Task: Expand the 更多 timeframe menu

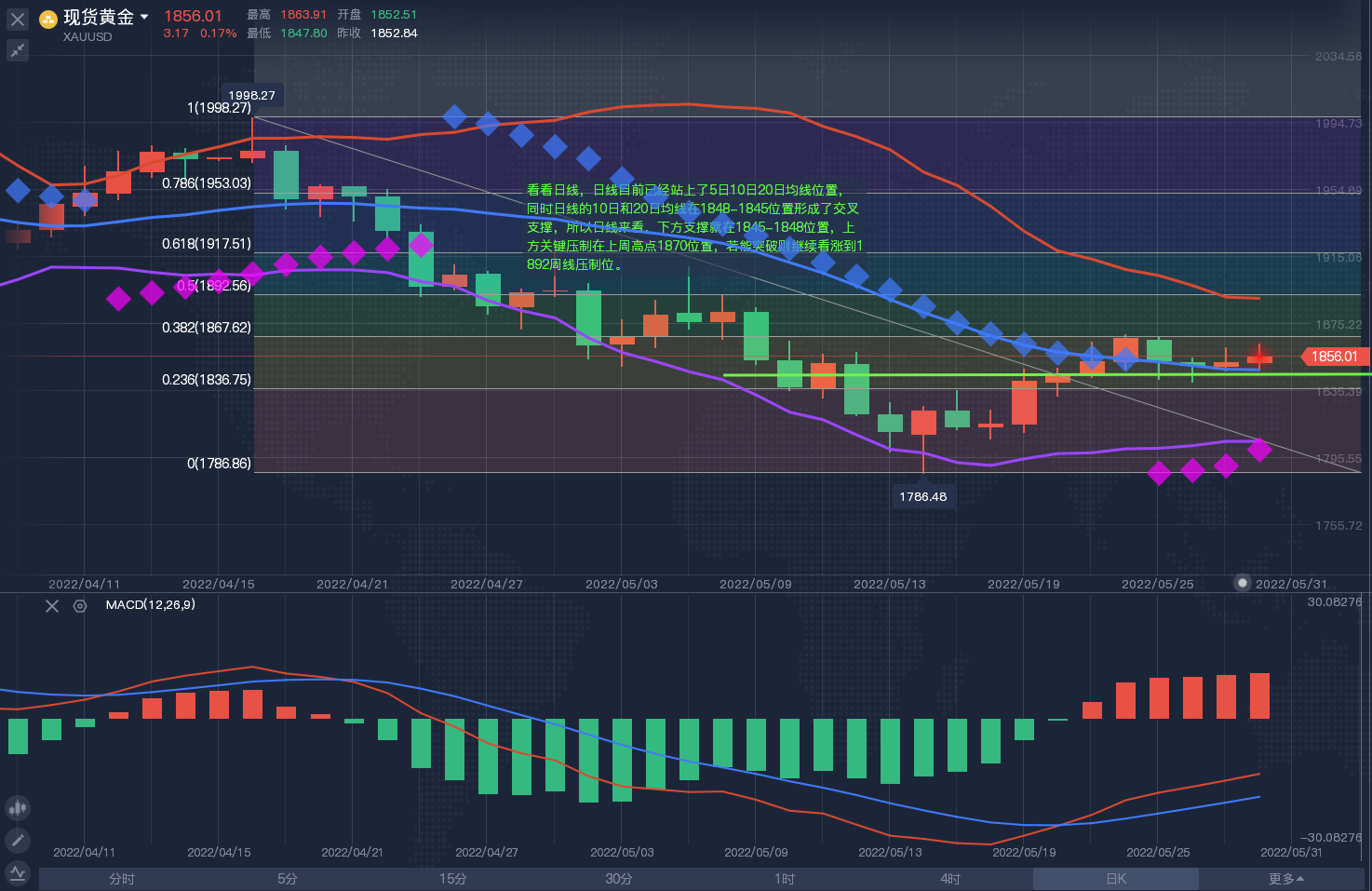Action: tap(1286, 879)
